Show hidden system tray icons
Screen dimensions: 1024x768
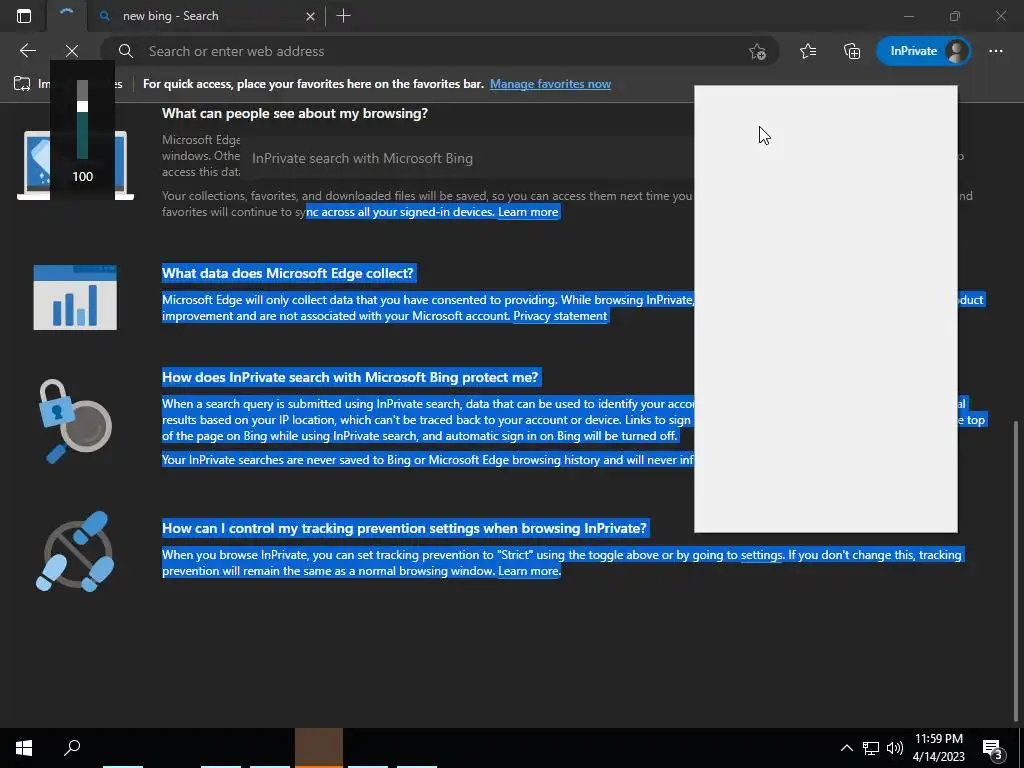(x=846, y=748)
